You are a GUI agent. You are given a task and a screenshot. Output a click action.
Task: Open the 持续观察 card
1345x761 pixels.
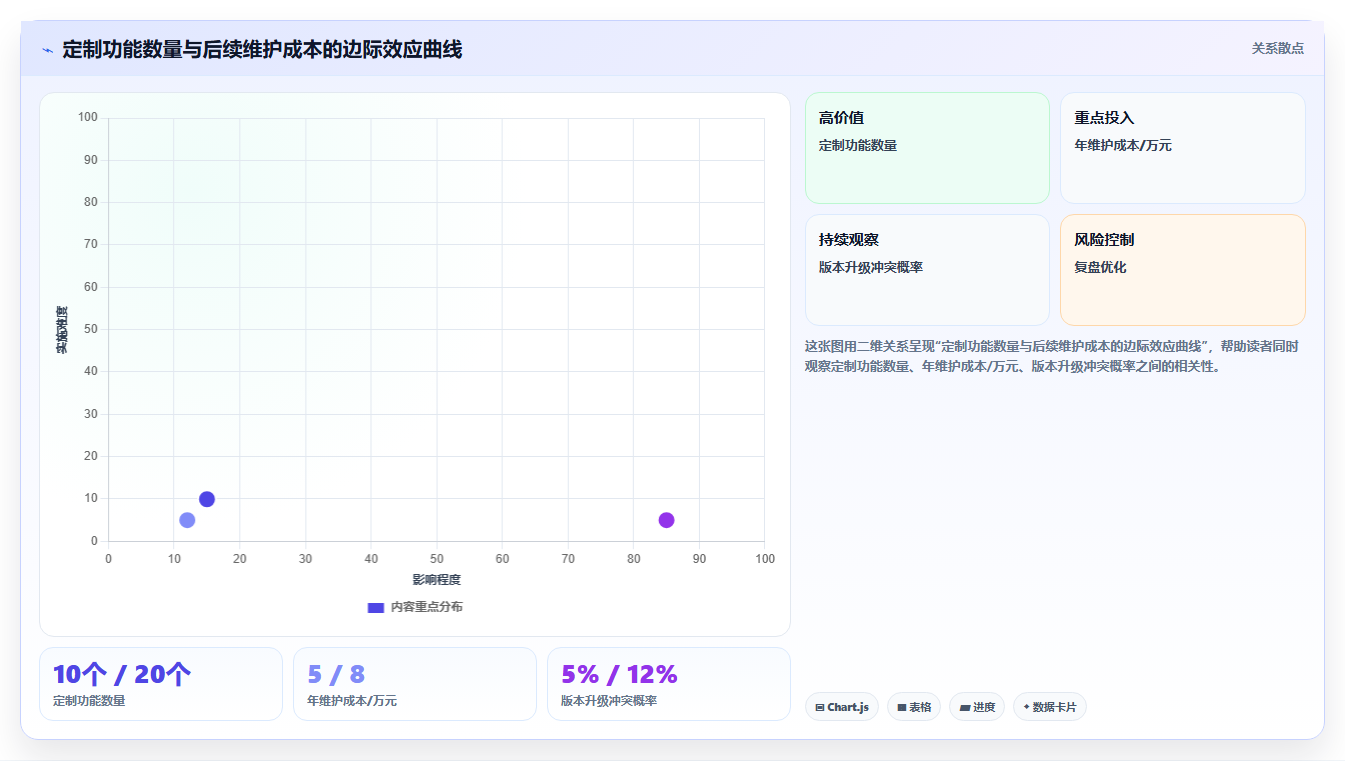tap(927, 270)
